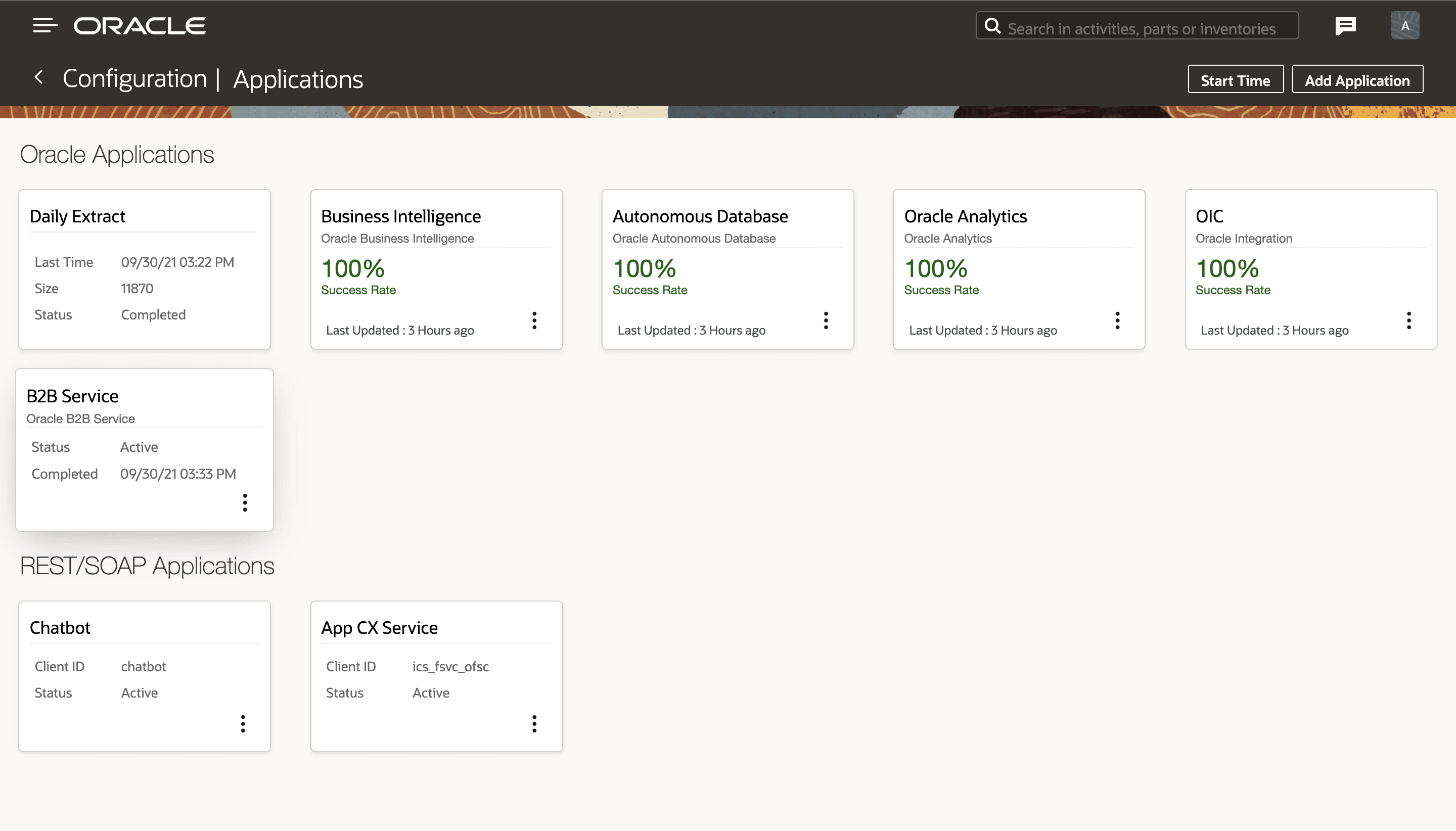Click the search magnifier icon

pyautogui.click(x=993, y=26)
